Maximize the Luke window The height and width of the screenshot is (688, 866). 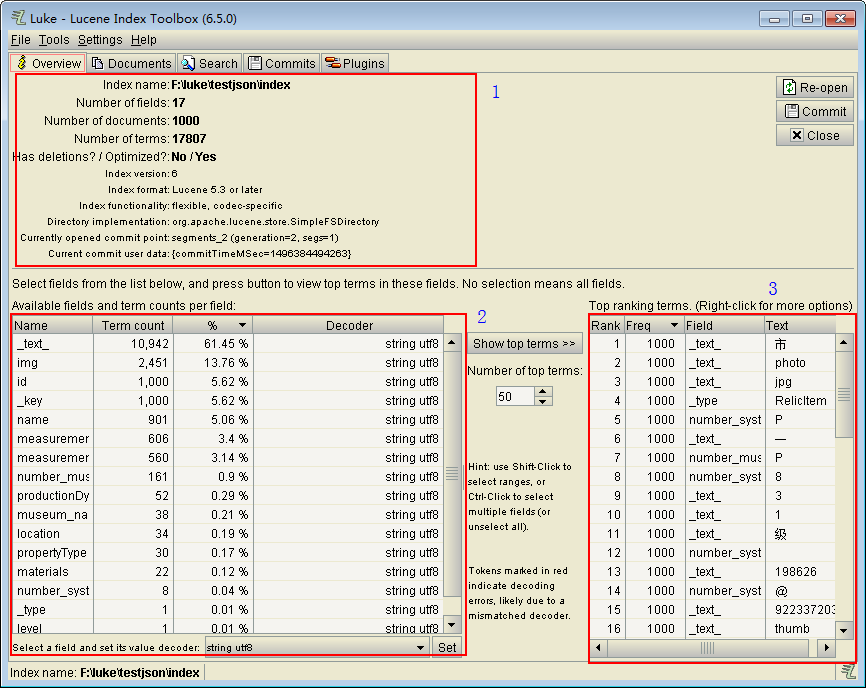click(x=807, y=18)
